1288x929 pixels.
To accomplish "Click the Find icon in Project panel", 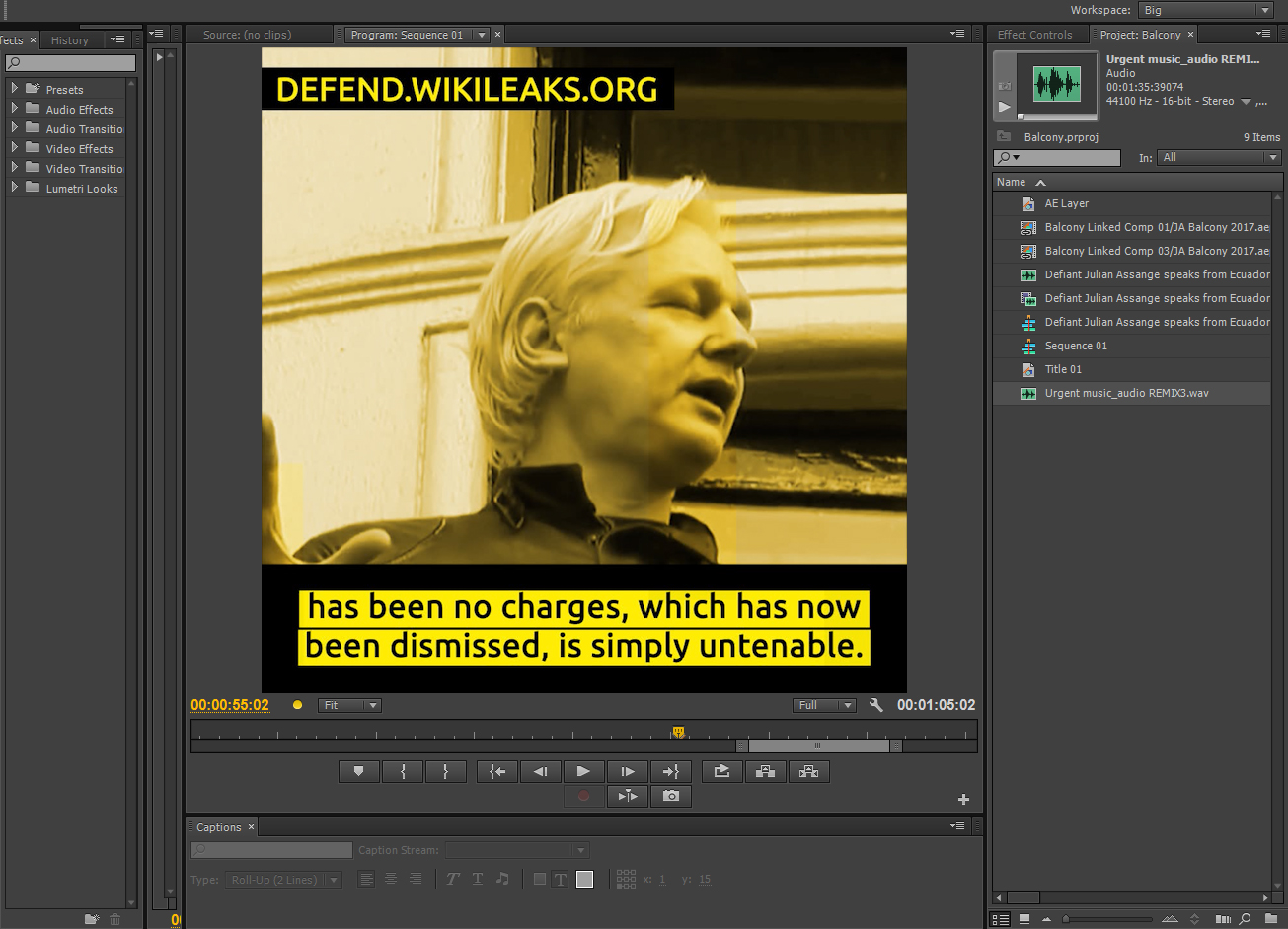I will 1246,919.
